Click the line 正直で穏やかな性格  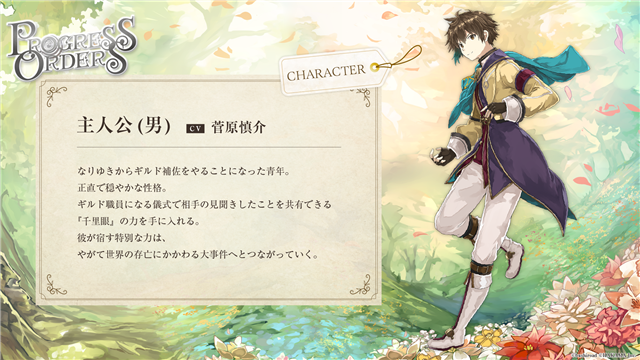122,188
